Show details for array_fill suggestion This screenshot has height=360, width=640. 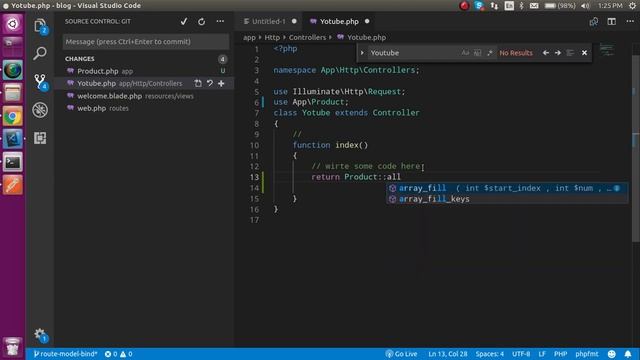617,188
